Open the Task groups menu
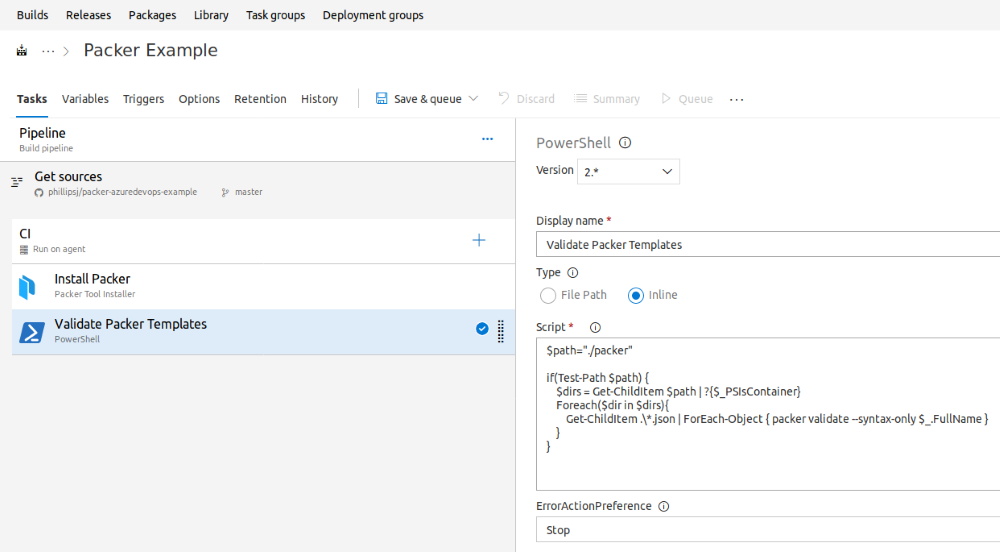This screenshot has height=552, width=1000. 276,15
